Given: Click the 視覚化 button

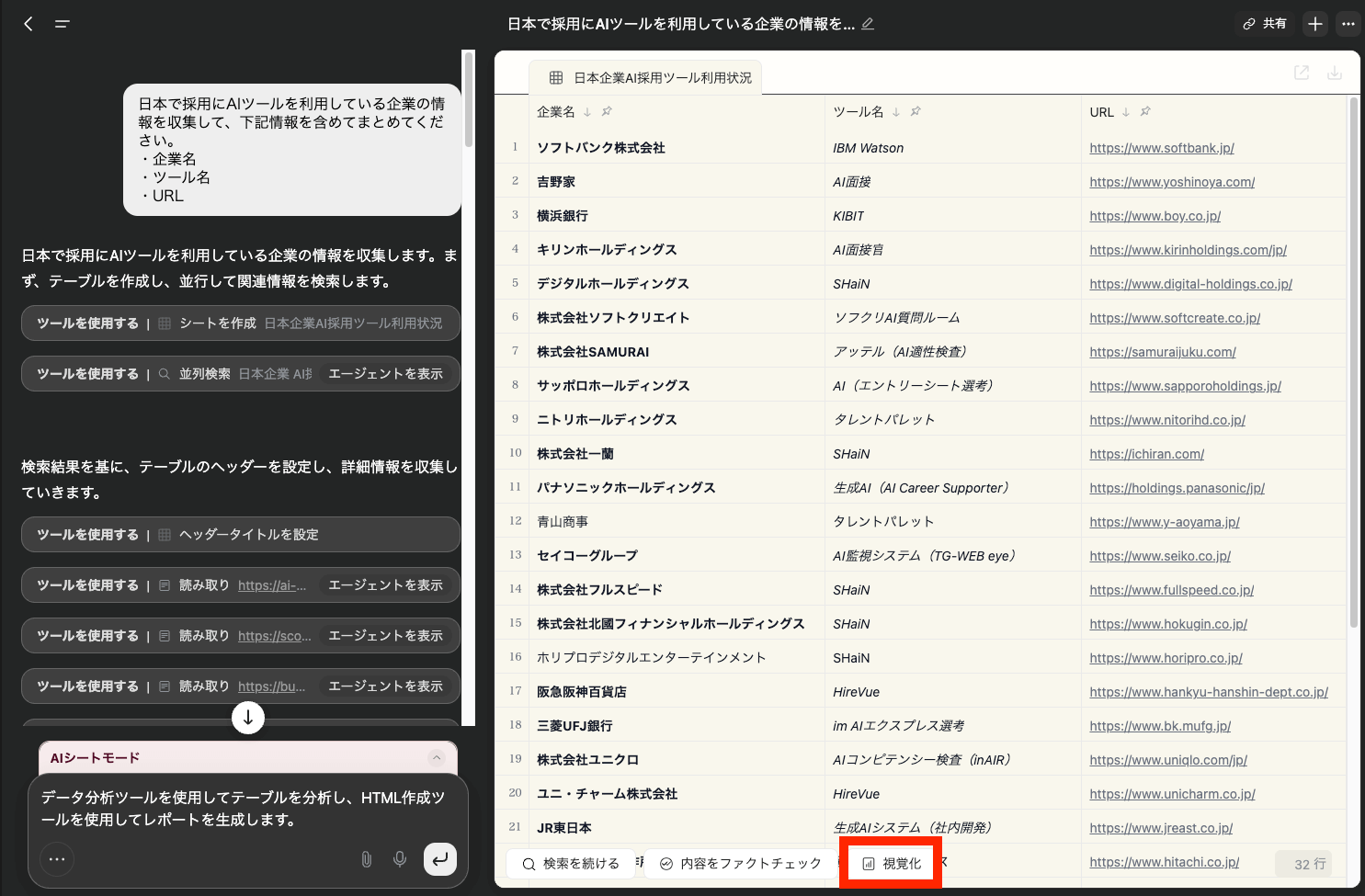Looking at the screenshot, I should (x=892, y=864).
